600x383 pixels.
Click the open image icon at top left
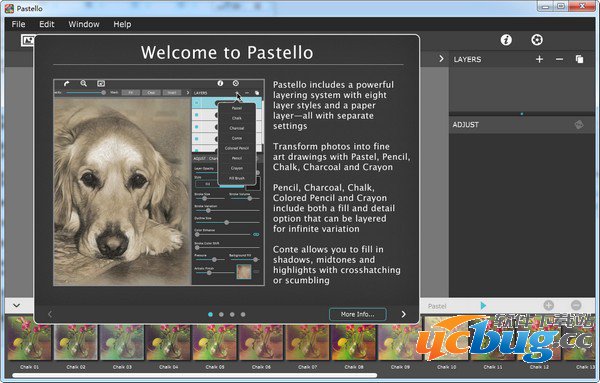tap(28, 40)
